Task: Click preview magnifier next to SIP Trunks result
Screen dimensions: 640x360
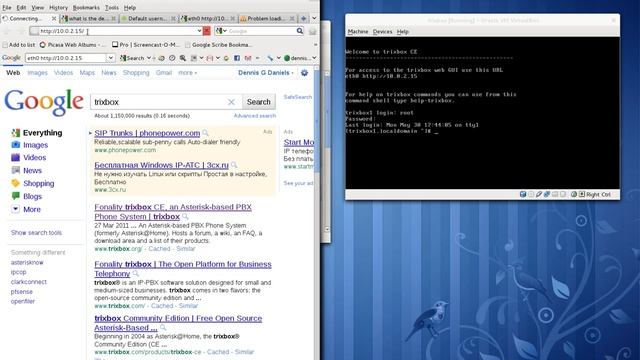Action: [x=205, y=133]
